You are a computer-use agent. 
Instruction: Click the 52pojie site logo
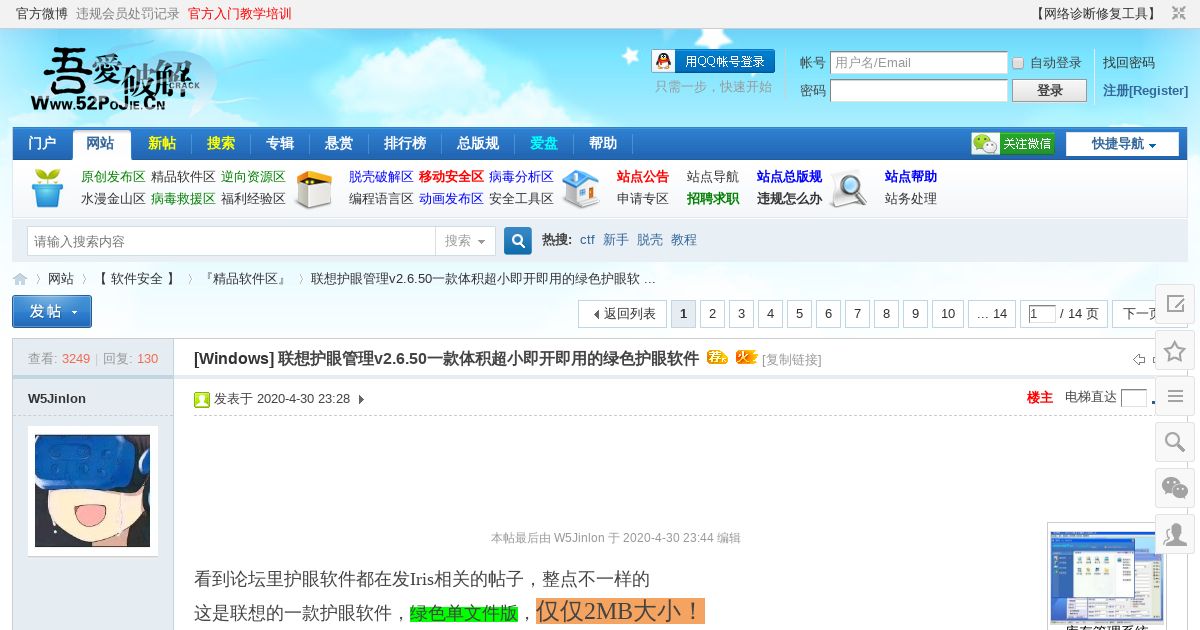pos(121,80)
